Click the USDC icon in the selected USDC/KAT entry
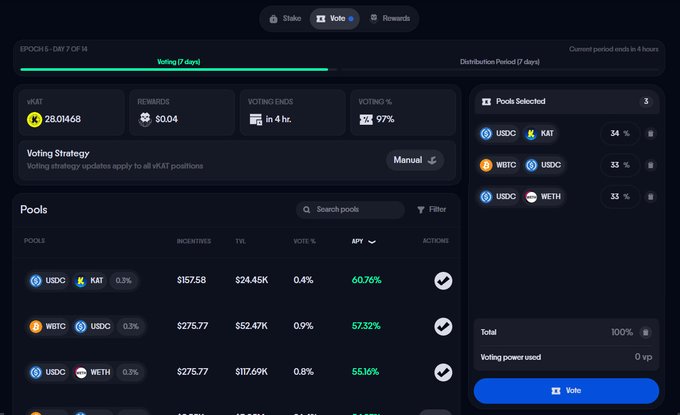The image size is (680, 415). tap(486, 134)
